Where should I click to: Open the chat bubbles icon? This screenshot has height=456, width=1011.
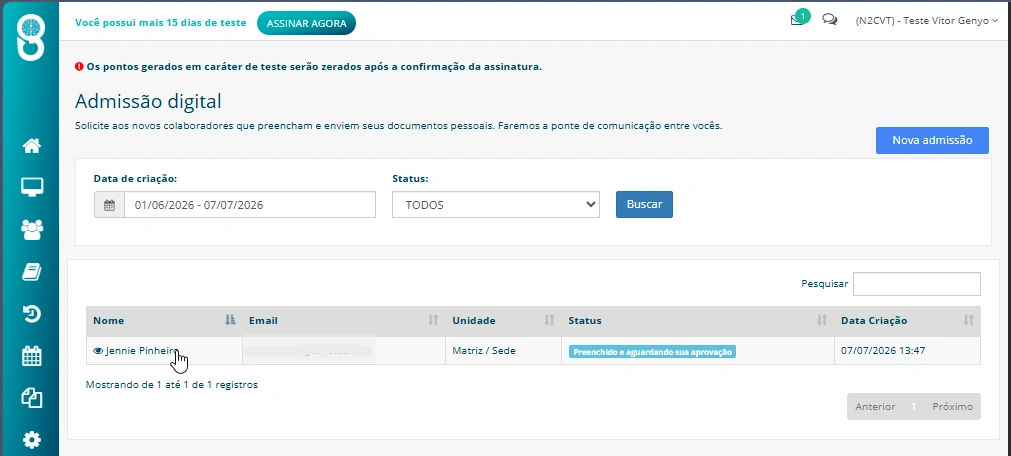tap(830, 20)
